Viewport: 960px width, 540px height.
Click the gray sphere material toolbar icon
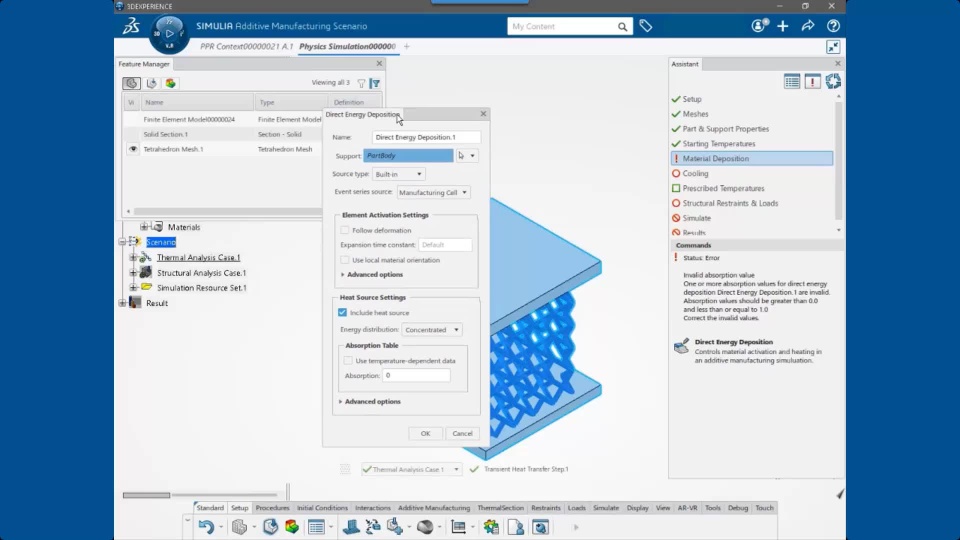click(425, 527)
